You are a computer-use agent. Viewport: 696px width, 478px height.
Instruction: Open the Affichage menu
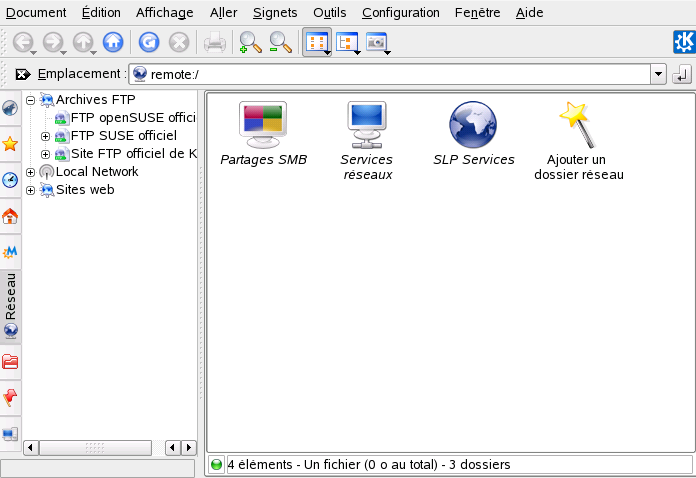pyautogui.click(x=165, y=12)
